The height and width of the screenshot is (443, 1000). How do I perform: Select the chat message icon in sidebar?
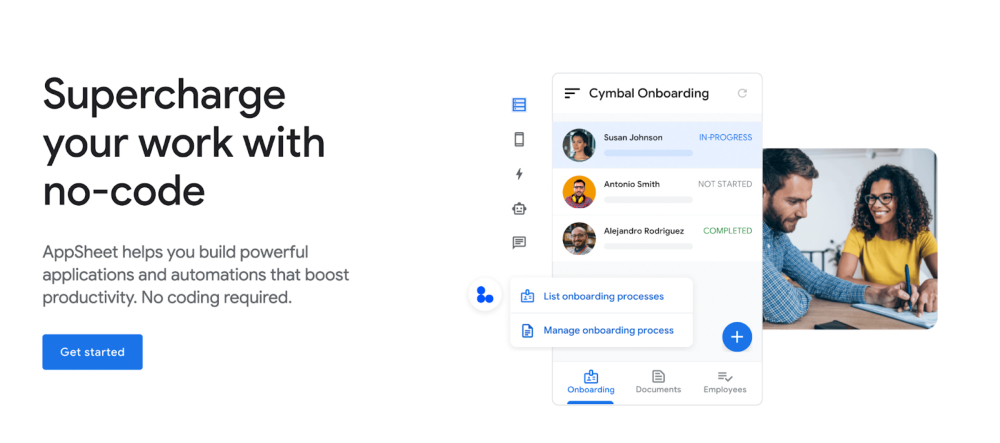pos(519,243)
